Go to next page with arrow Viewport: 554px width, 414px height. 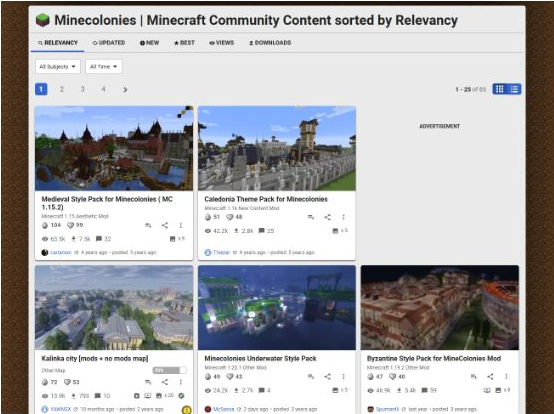click(x=125, y=89)
